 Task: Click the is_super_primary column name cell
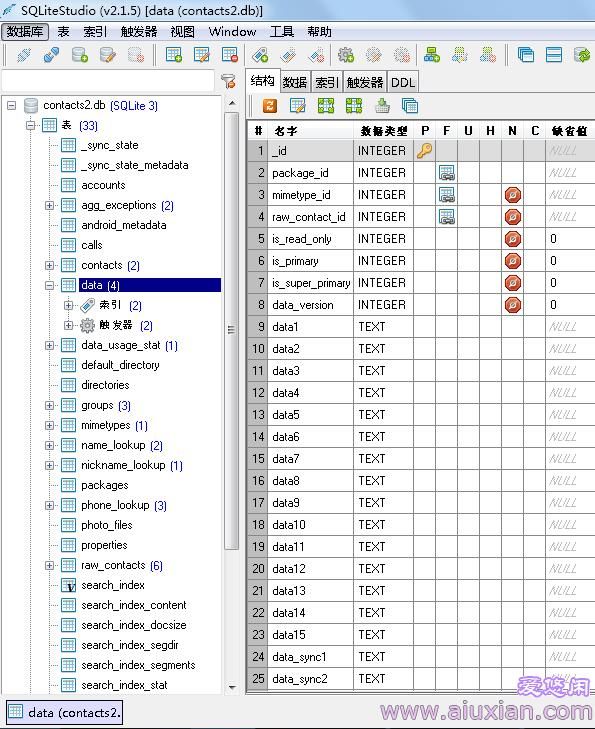(311, 283)
